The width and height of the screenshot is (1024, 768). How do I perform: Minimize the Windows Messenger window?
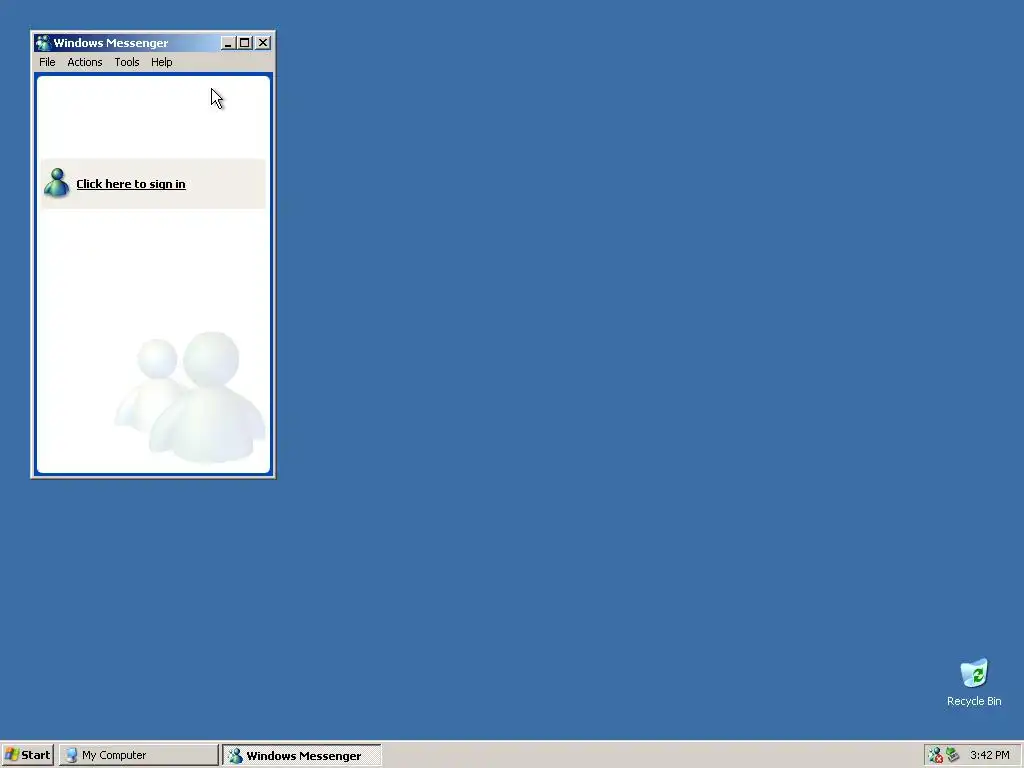pyautogui.click(x=228, y=43)
